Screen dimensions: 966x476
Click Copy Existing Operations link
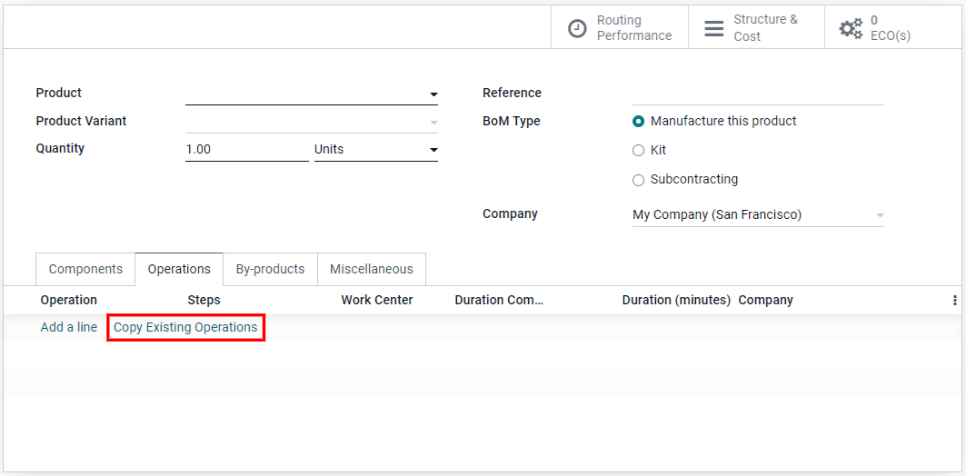[x=185, y=327]
